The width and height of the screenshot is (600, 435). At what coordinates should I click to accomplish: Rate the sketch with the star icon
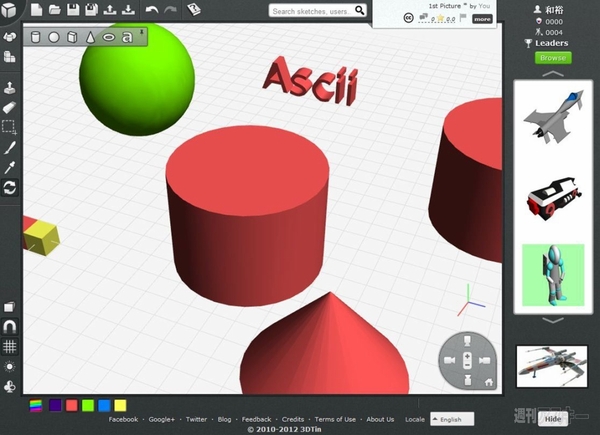coord(441,18)
